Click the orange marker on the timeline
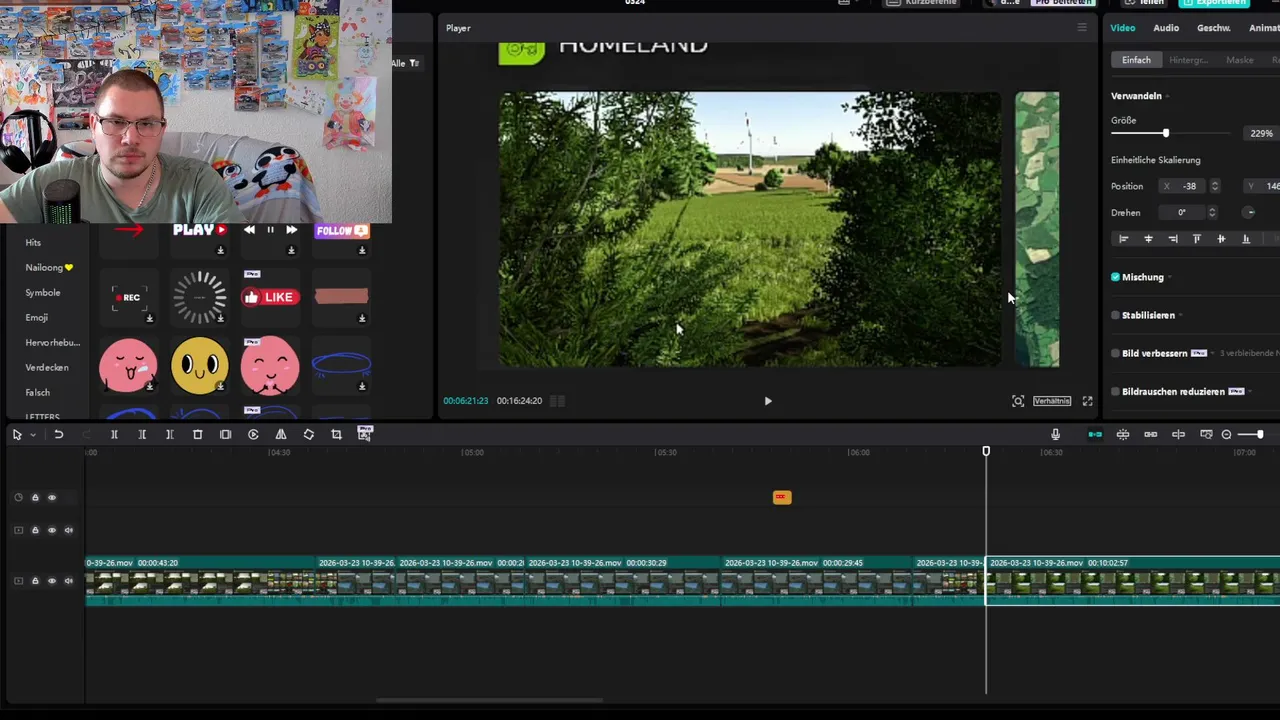1280x720 pixels. pyautogui.click(x=782, y=497)
